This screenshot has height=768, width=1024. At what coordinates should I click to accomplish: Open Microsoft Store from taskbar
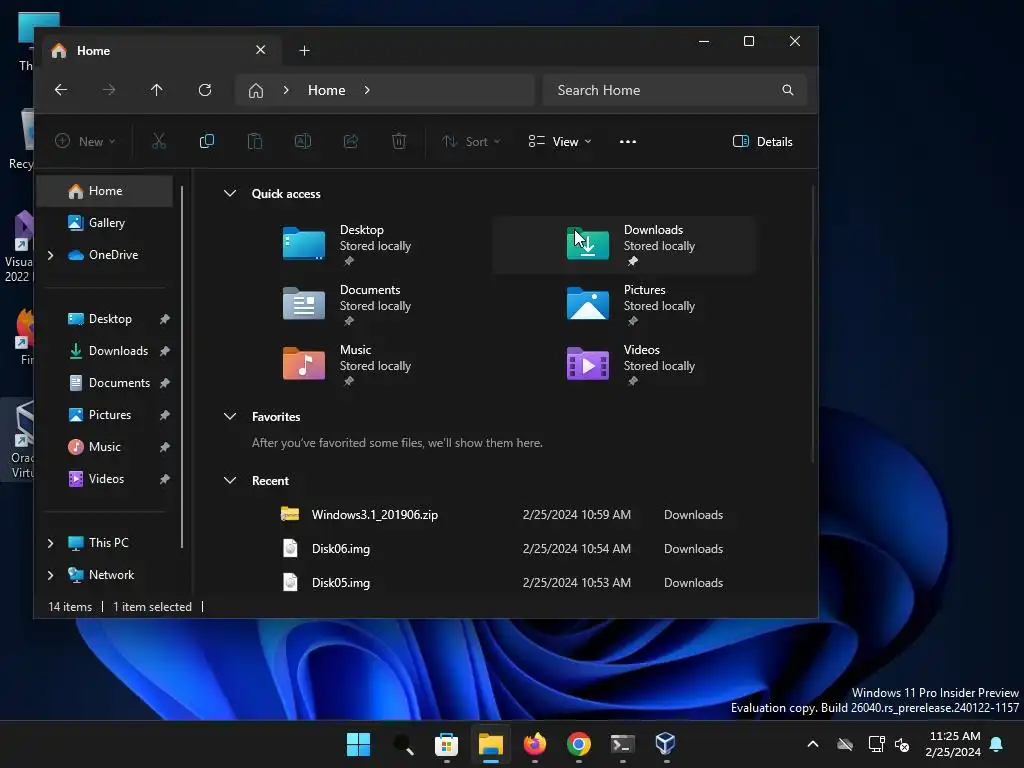point(447,744)
